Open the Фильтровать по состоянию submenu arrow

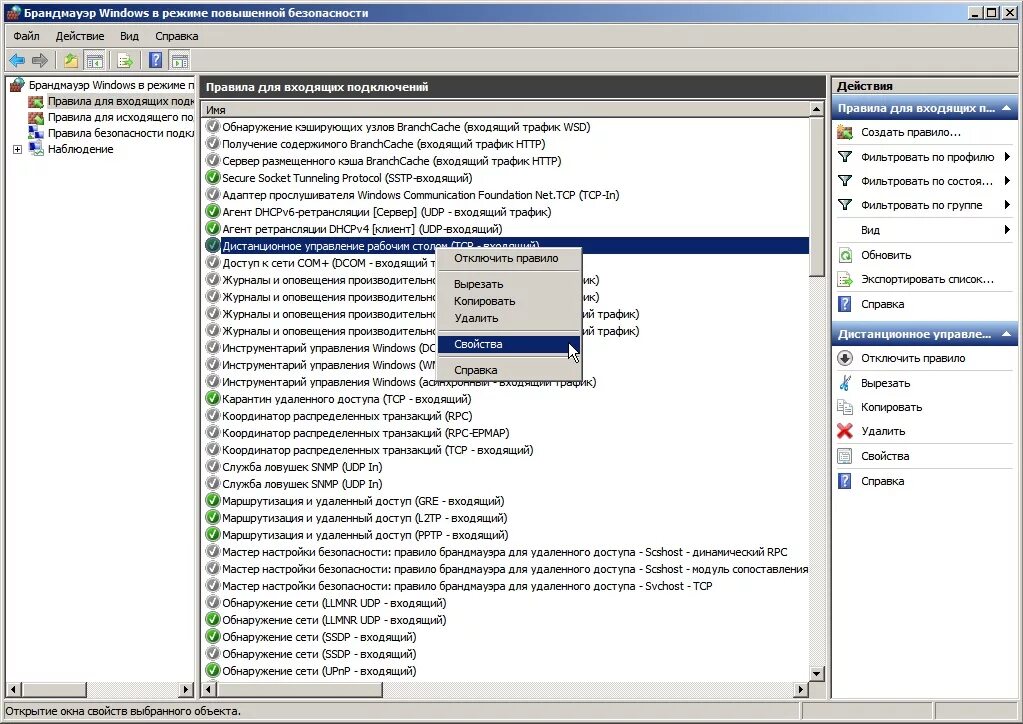point(1007,181)
